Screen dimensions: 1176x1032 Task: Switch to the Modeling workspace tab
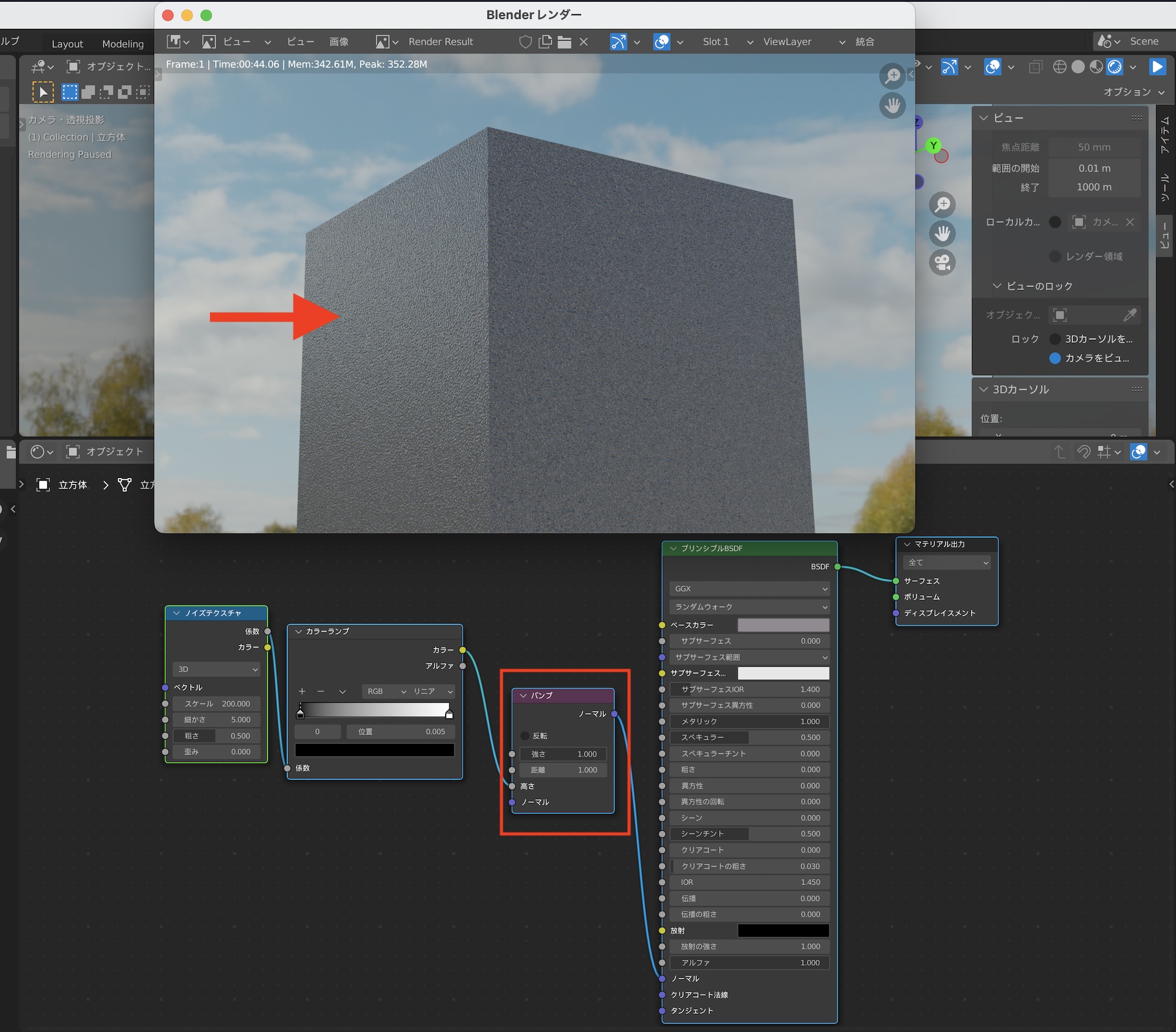pos(122,44)
